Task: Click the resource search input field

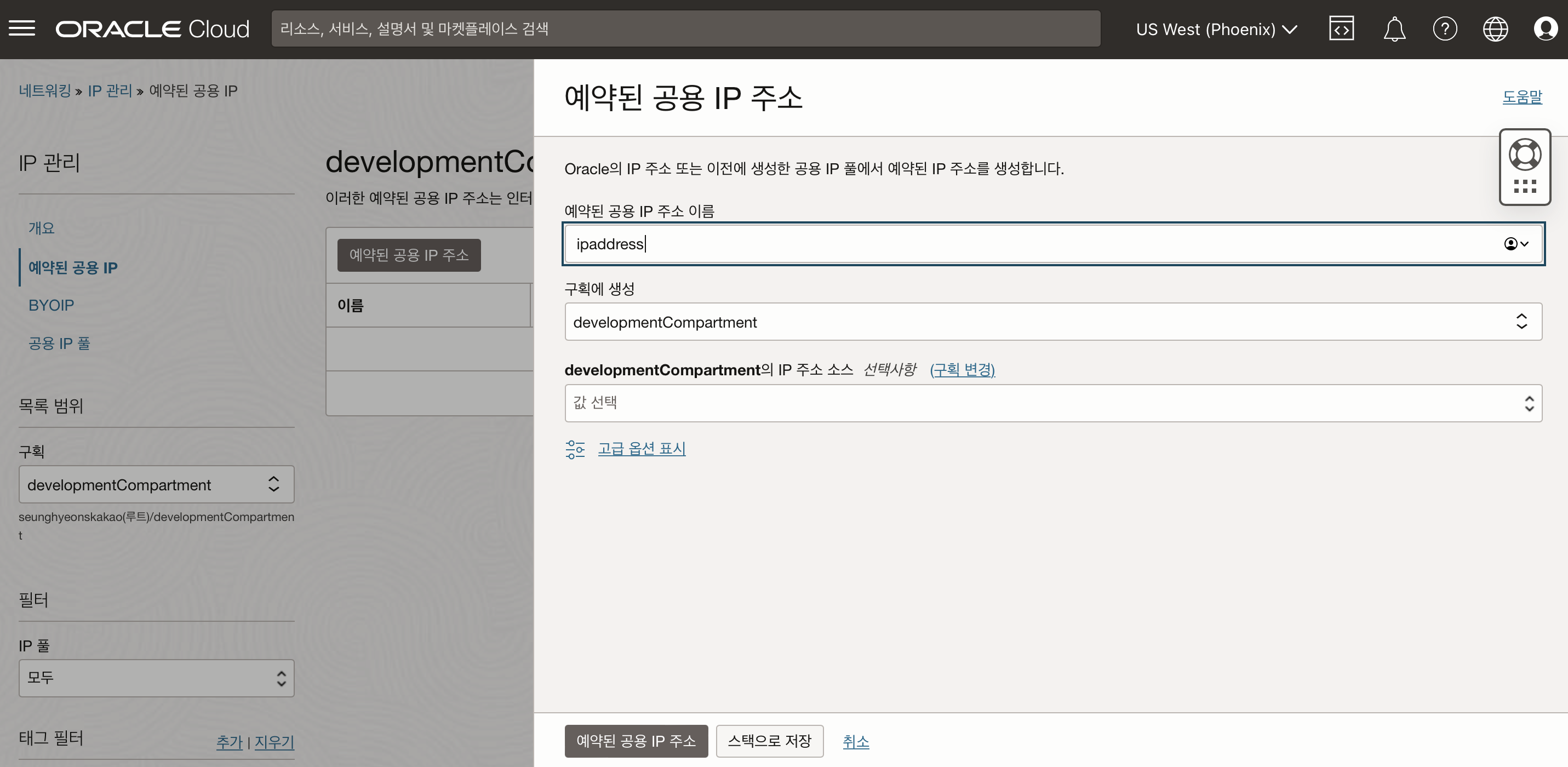Action: pos(685,28)
